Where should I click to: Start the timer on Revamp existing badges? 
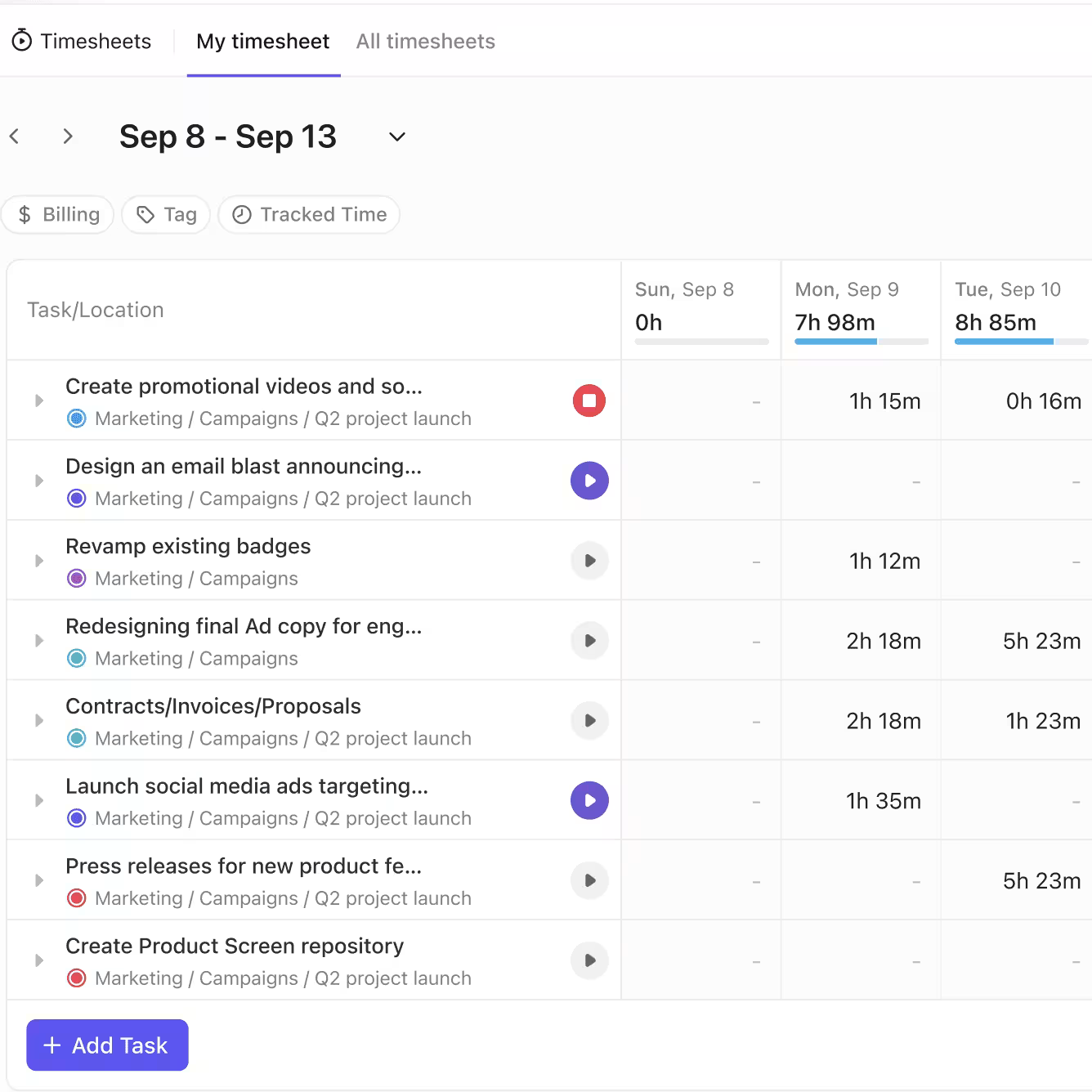tap(589, 560)
